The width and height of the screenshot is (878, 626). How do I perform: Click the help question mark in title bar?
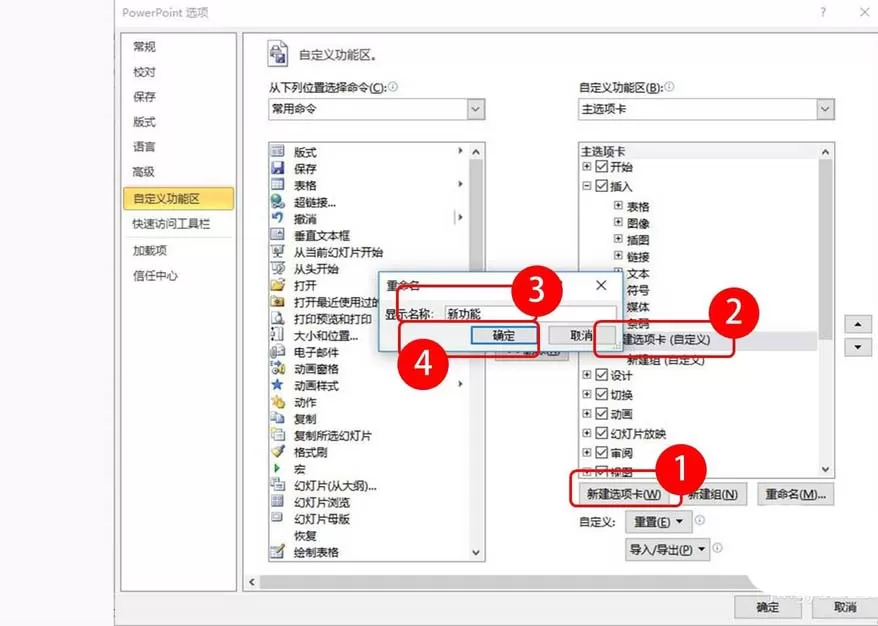tap(823, 12)
